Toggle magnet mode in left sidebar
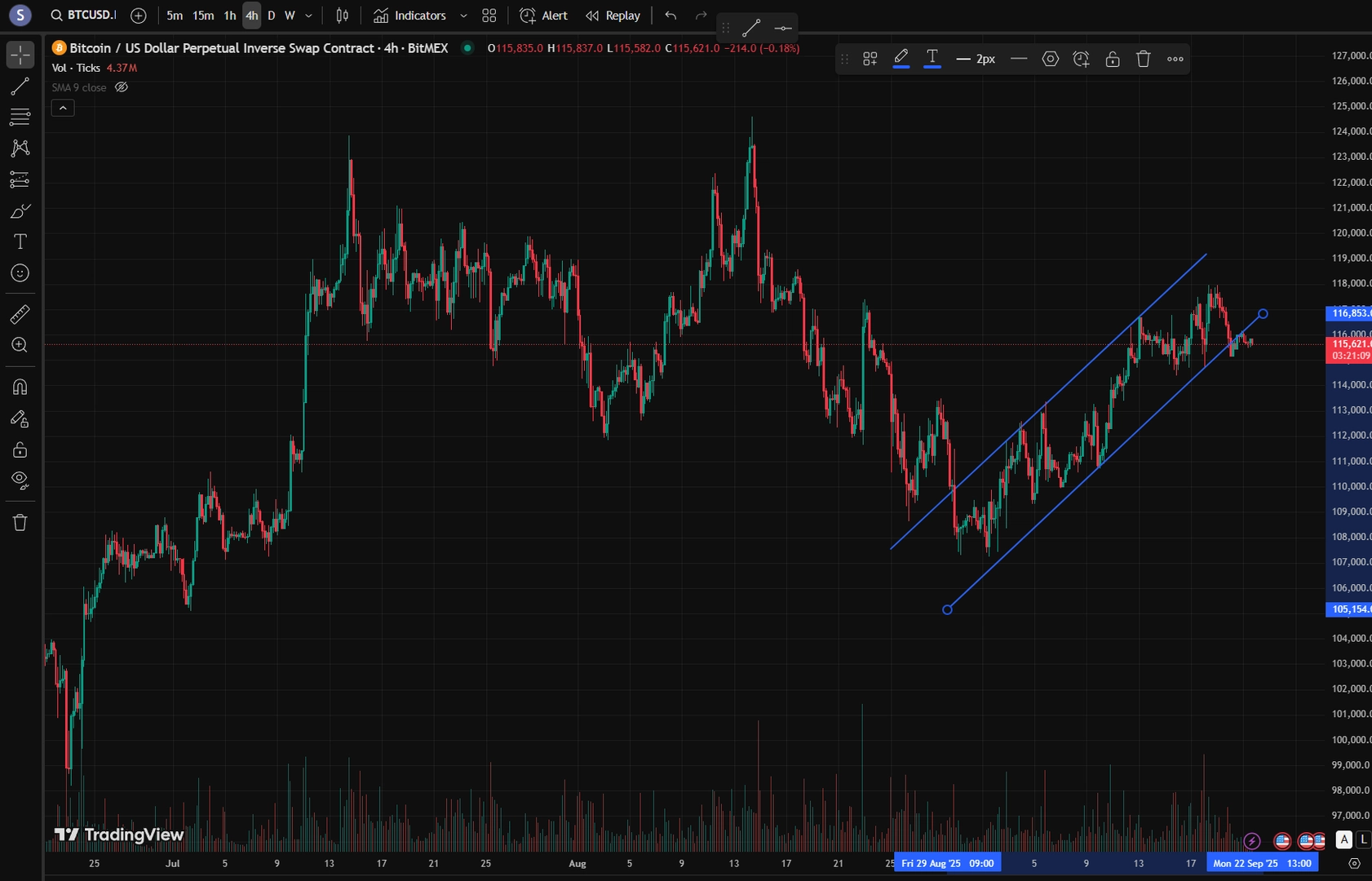This screenshot has width=1372, height=881. (x=20, y=387)
